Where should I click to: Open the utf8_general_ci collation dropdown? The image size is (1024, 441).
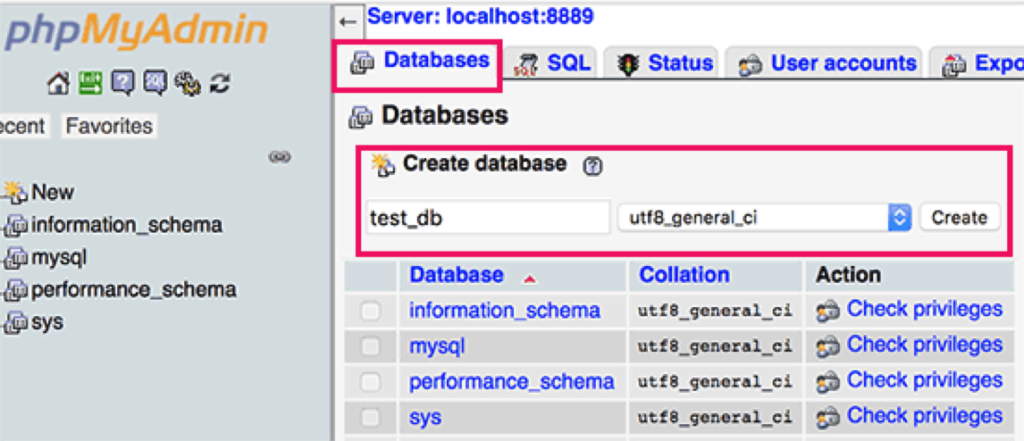(764, 218)
